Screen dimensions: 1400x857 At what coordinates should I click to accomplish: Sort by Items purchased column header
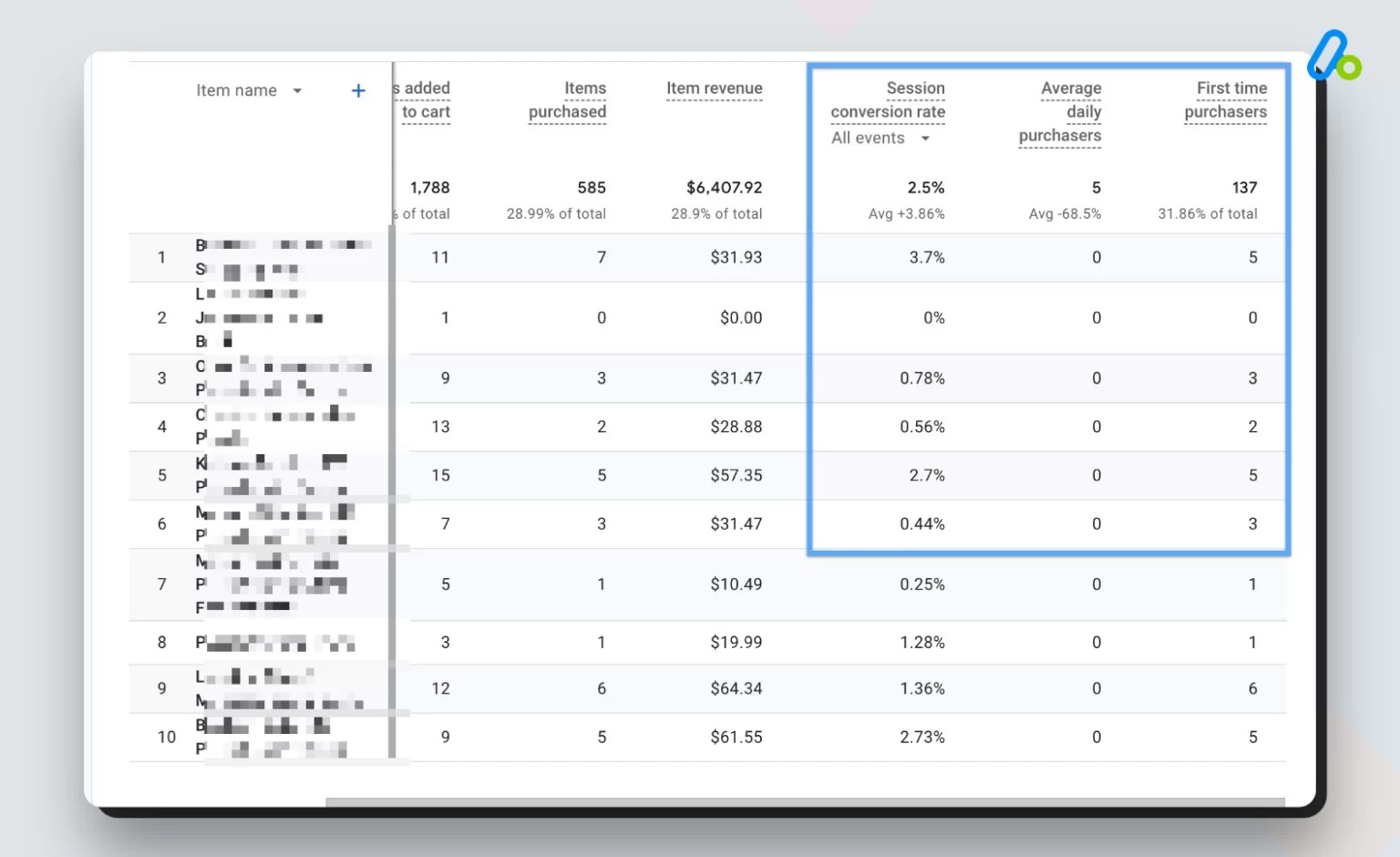(567, 100)
